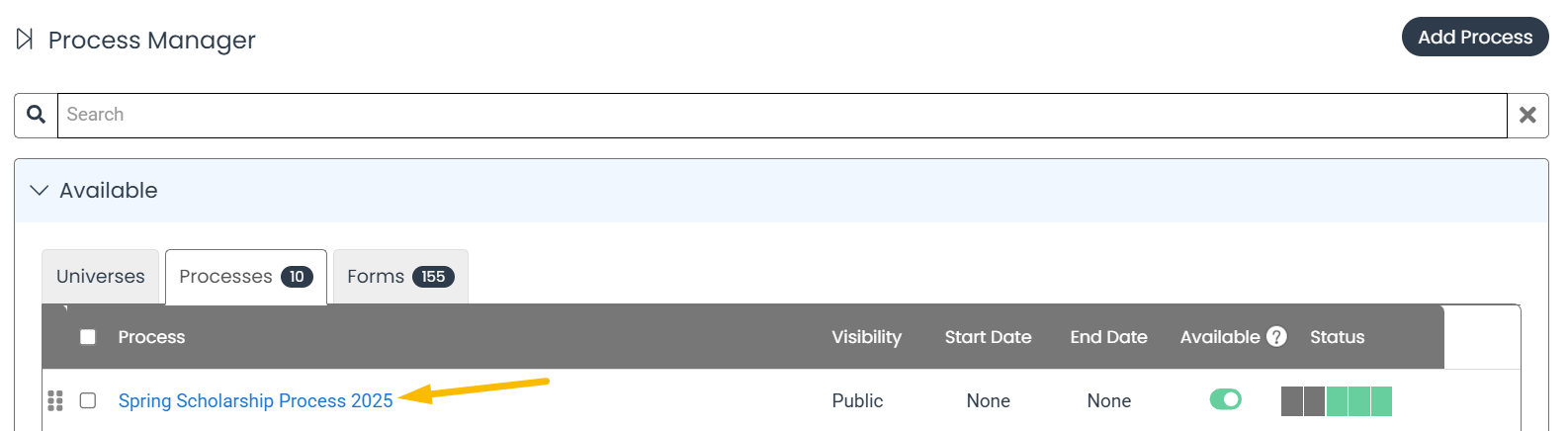Sort by the Start Date column header
Viewport: 1568px width, 431px height.
click(x=988, y=337)
